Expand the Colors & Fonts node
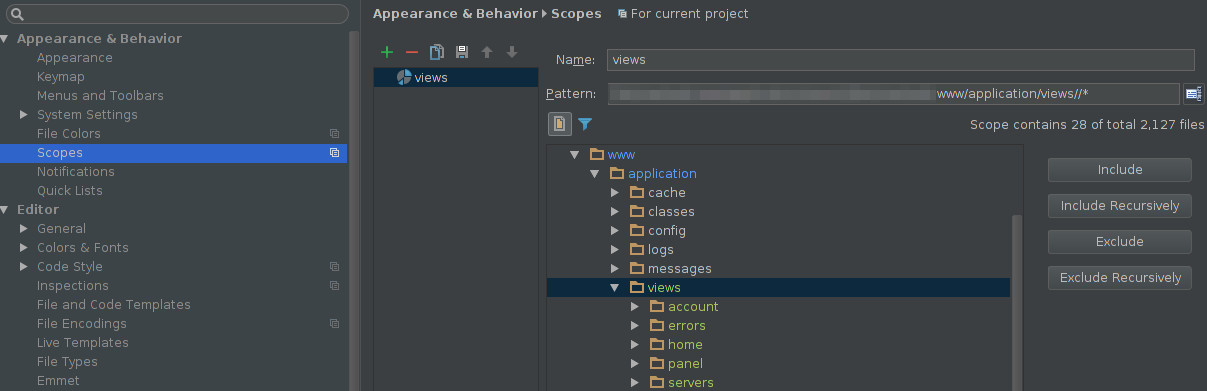 point(24,248)
